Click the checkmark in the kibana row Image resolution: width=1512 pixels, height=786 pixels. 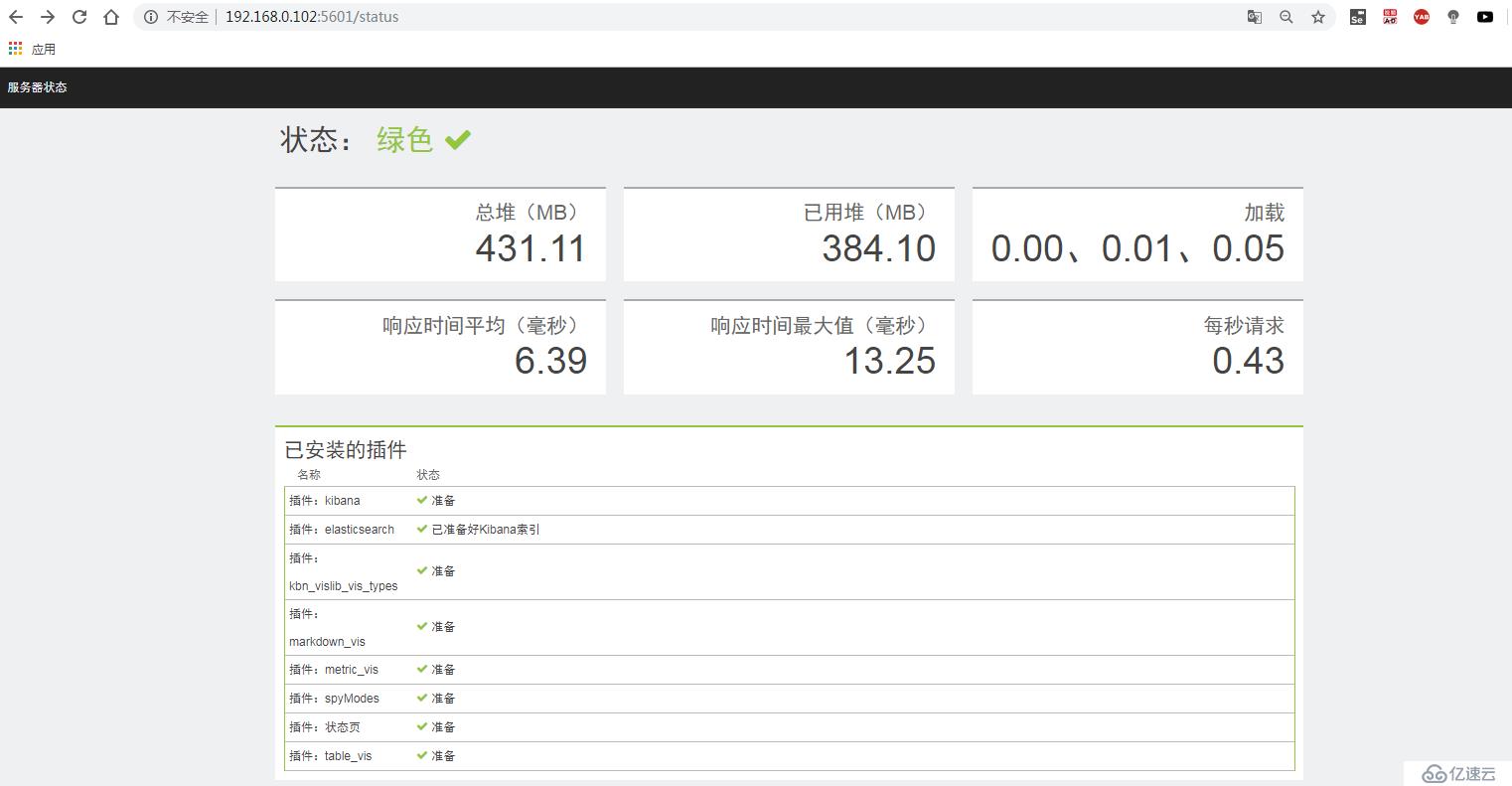coord(422,501)
